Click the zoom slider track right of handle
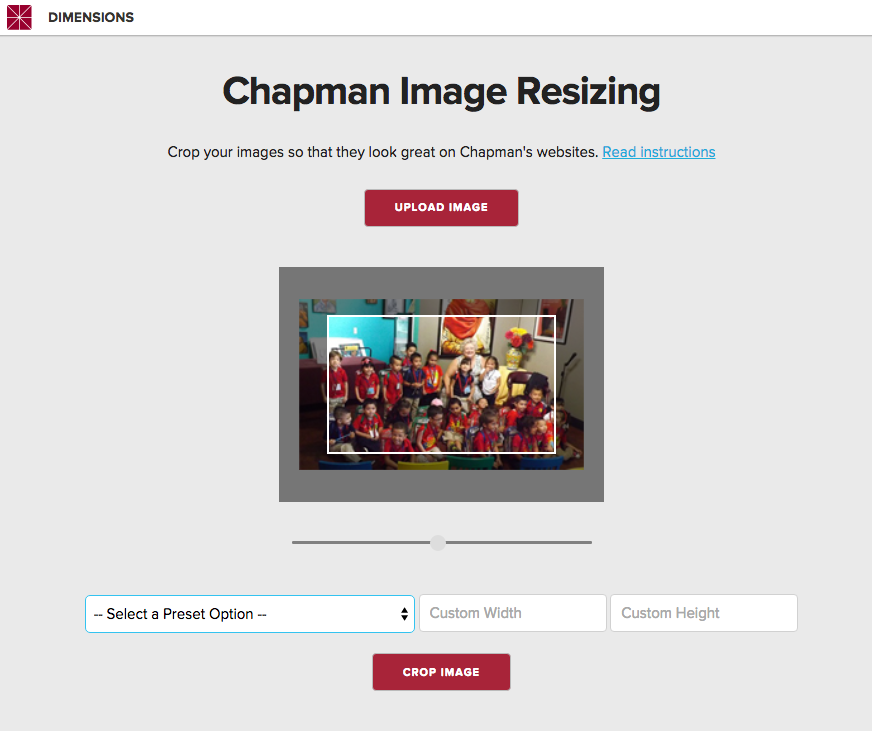The width and height of the screenshot is (872, 731). click(519, 542)
